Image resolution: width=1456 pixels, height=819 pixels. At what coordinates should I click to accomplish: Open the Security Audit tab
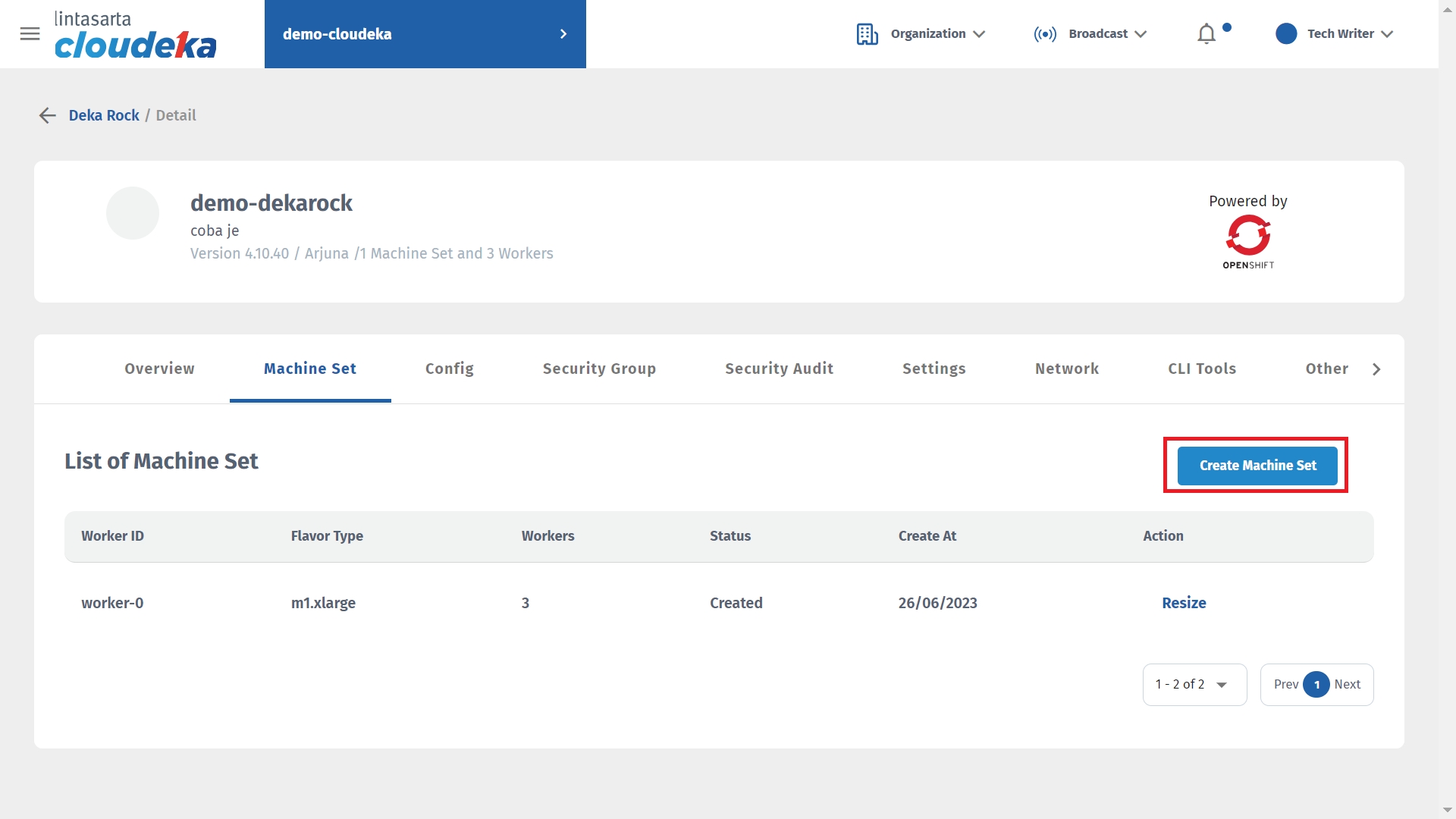tap(779, 369)
